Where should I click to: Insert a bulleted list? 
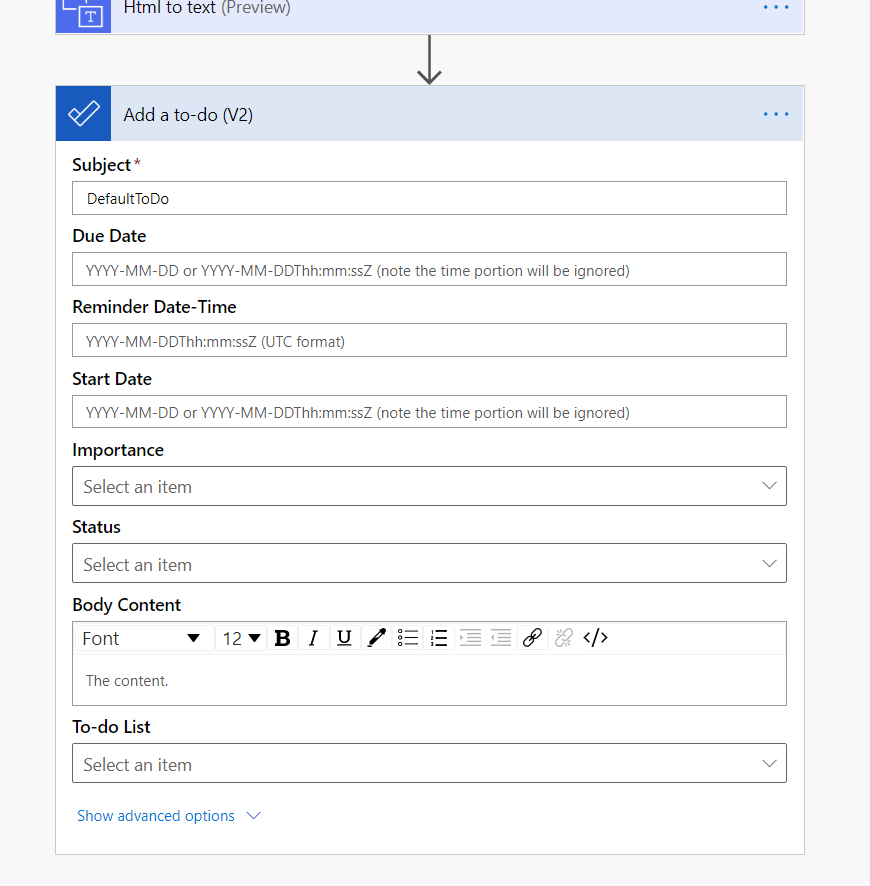coord(407,638)
